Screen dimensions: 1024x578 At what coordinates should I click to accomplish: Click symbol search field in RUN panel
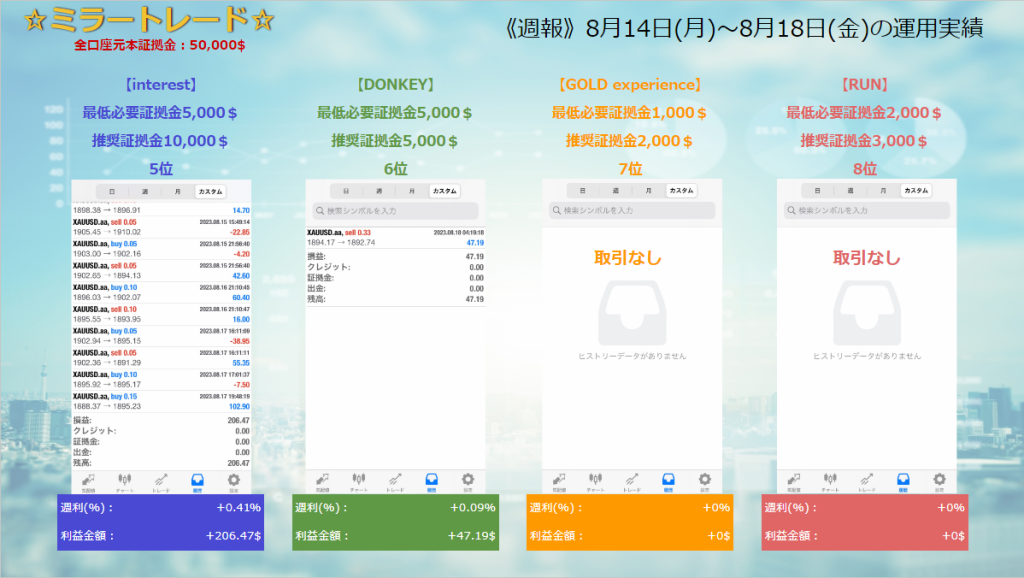coord(866,211)
